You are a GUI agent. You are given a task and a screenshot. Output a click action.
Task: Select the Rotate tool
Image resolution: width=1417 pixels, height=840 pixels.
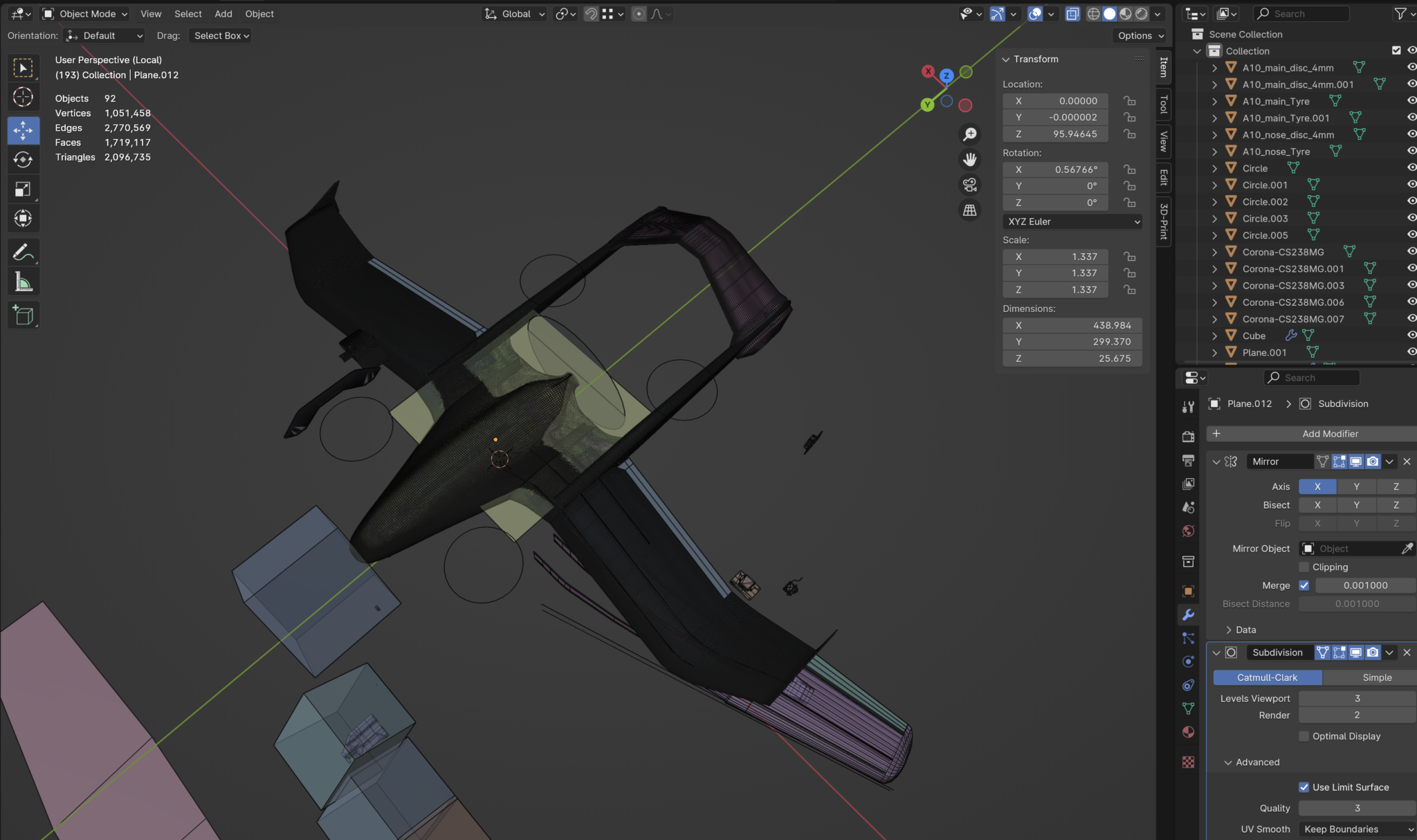click(x=23, y=159)
